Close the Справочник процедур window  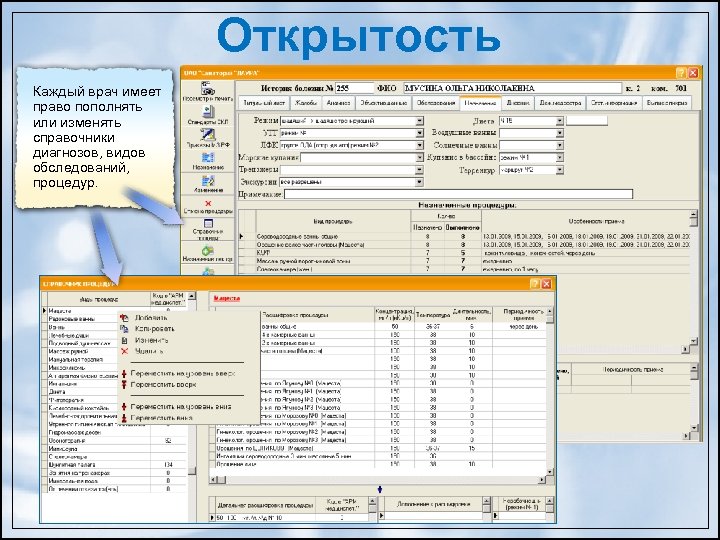tap(546, 284)
